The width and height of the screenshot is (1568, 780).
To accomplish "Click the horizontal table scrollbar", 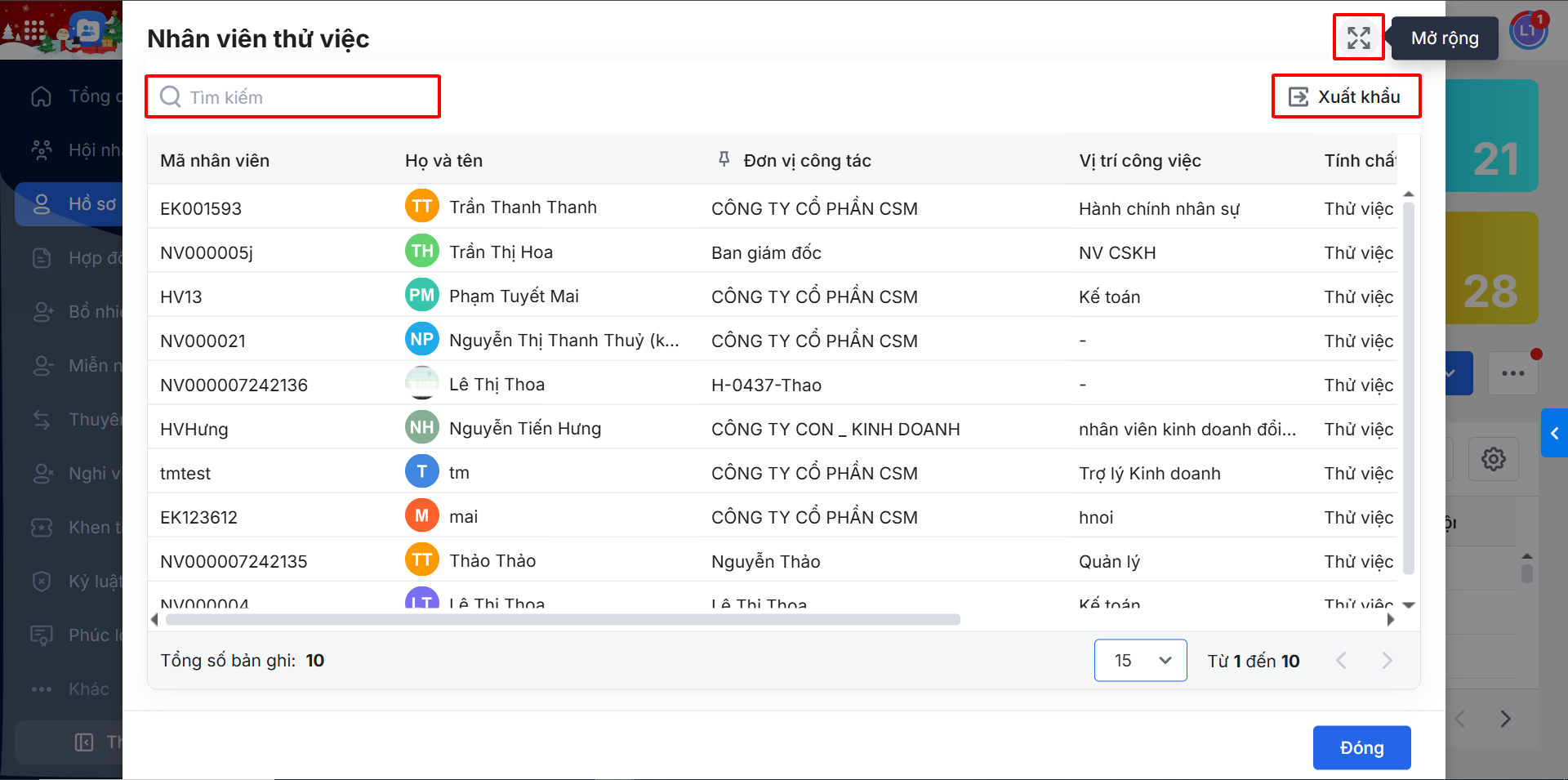I will point(563,619).
